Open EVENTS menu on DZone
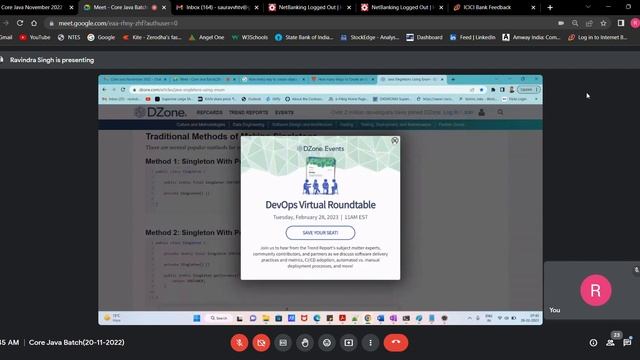This screenshot has width=640, height=360. [x=284, y=112]
